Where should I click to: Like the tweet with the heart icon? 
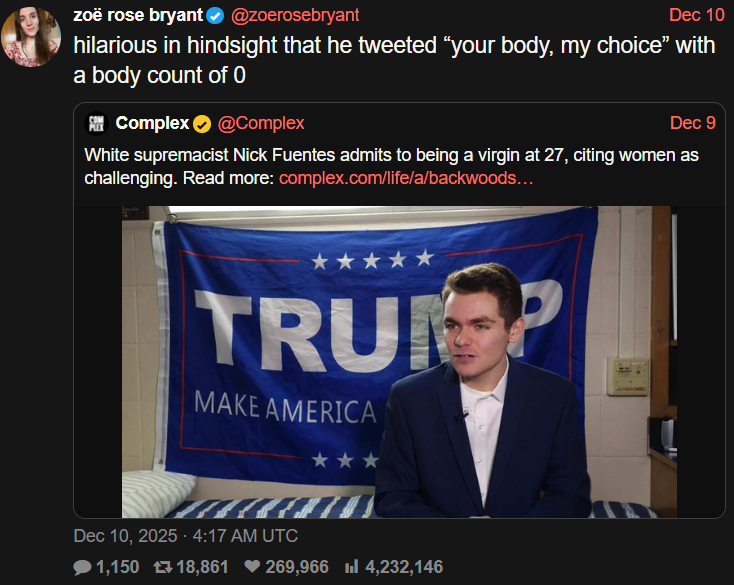click(x=252, y=567)
